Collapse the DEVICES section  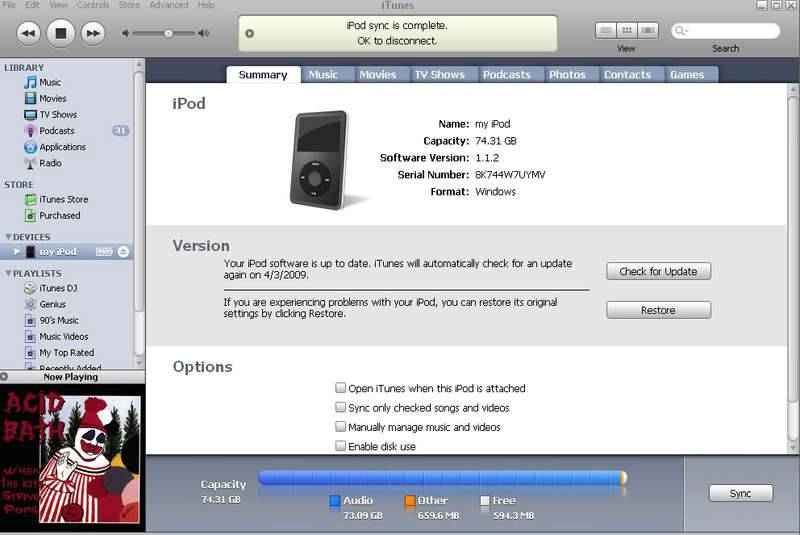click(8, 237)
